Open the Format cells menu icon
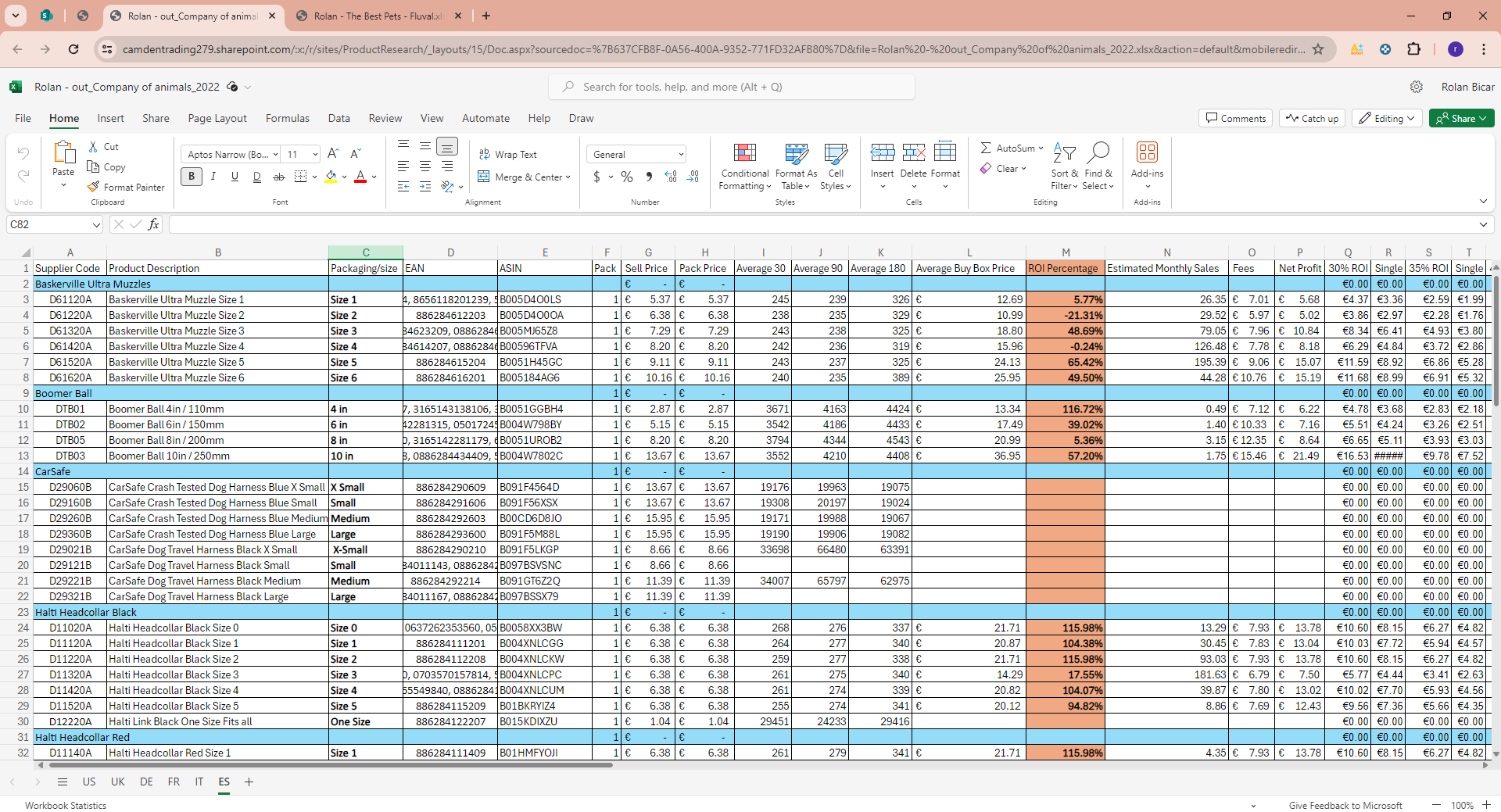 [945, 152]
